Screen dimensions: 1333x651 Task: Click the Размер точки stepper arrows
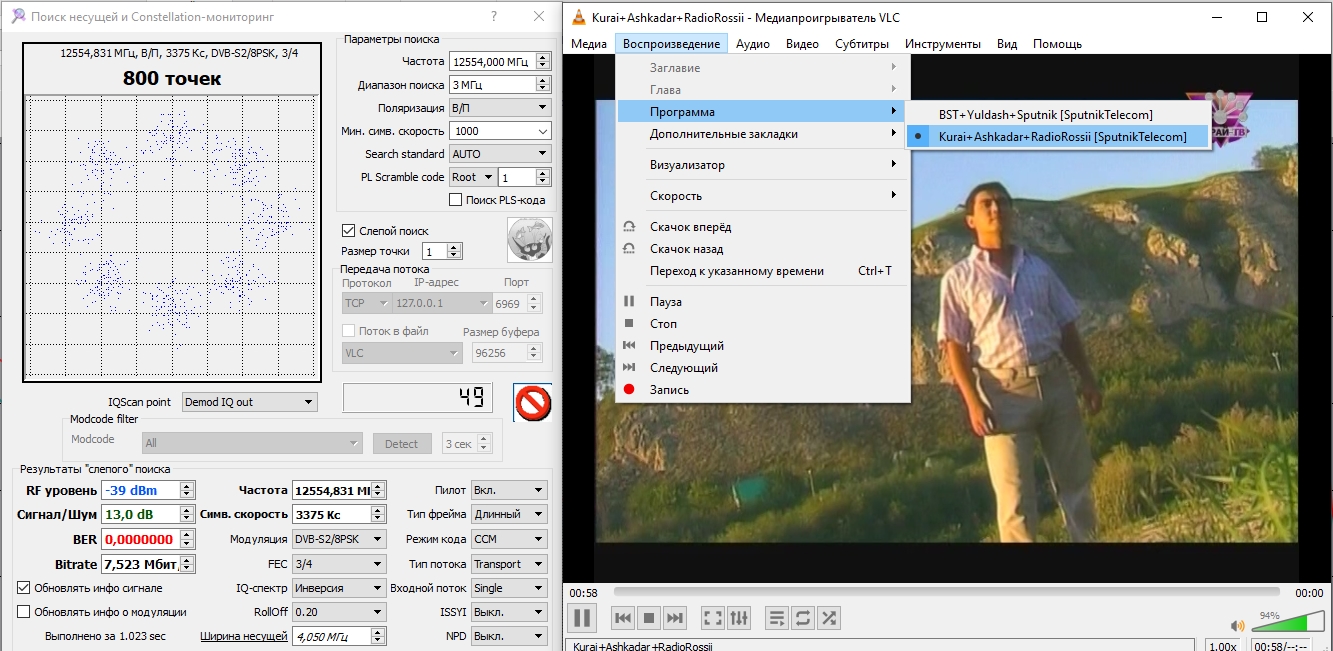[454, 251]
